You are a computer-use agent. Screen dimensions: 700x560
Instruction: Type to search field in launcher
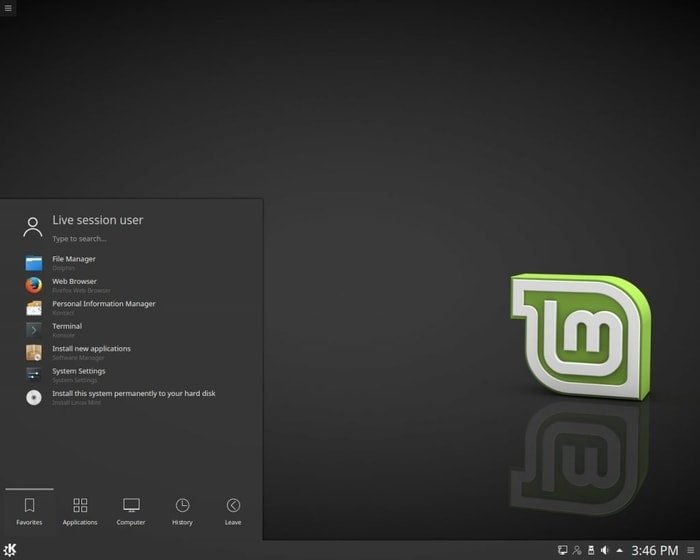pyautogui.click(x=79, y=239)
